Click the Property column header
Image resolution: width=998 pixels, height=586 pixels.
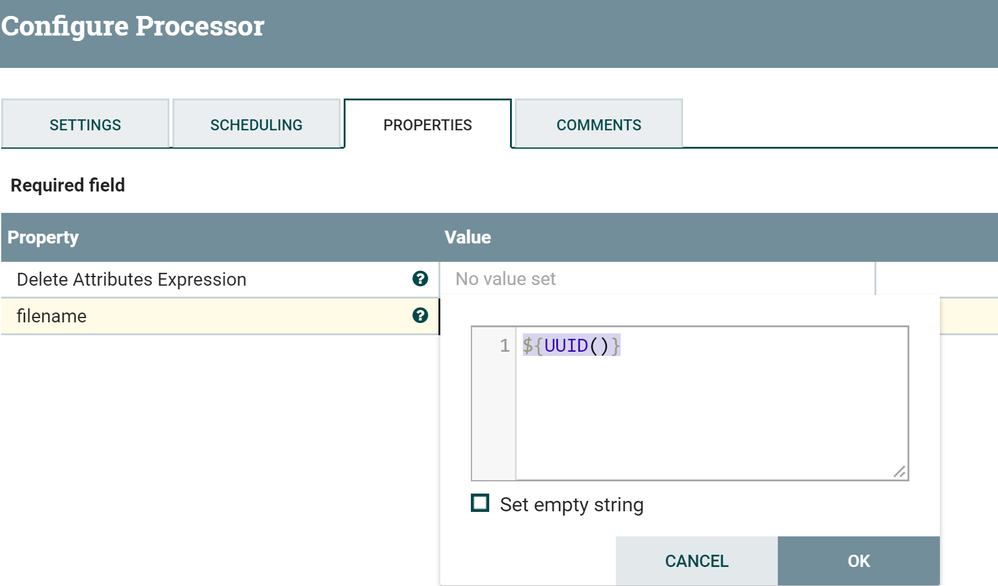(x=43, y=237)
